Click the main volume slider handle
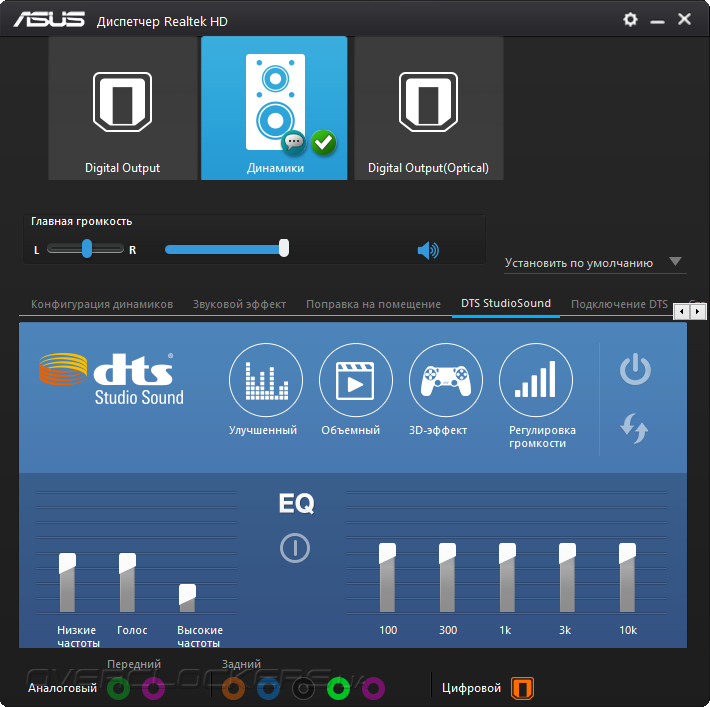 coord(284,248)
